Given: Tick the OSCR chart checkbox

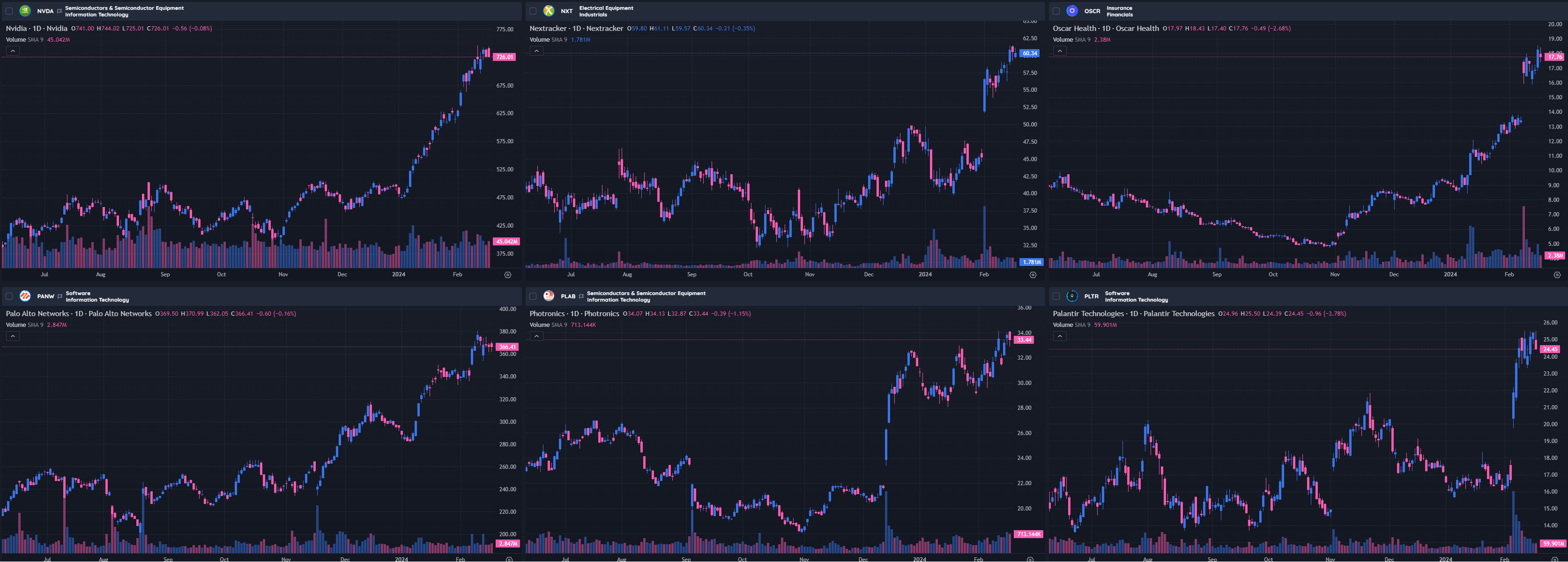Looking at the screenshot, I should pyautogui.click(x=1056, y=11).
